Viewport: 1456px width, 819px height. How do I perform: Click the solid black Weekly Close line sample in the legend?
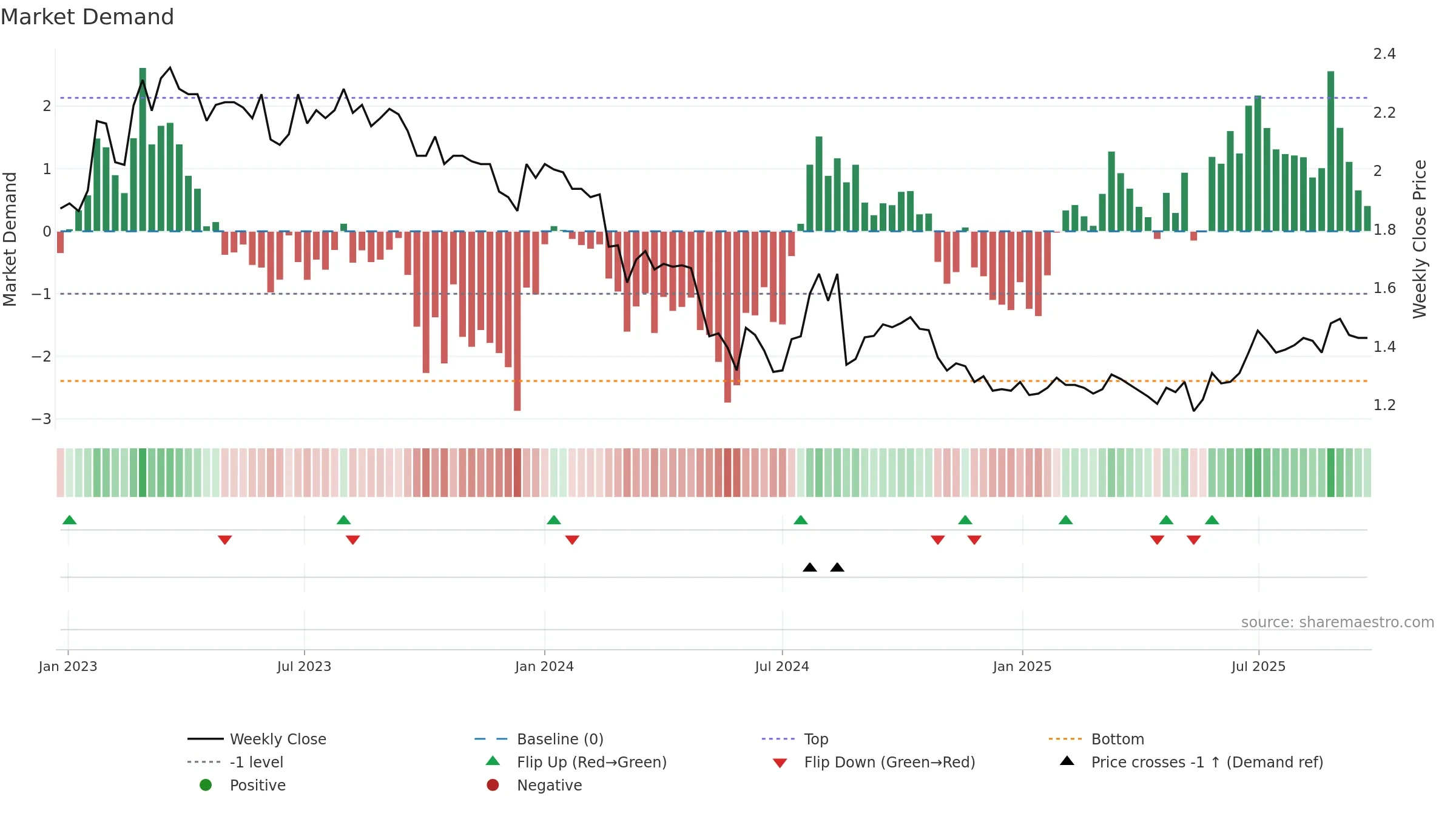pyautogui.click(x=206, y=739)
